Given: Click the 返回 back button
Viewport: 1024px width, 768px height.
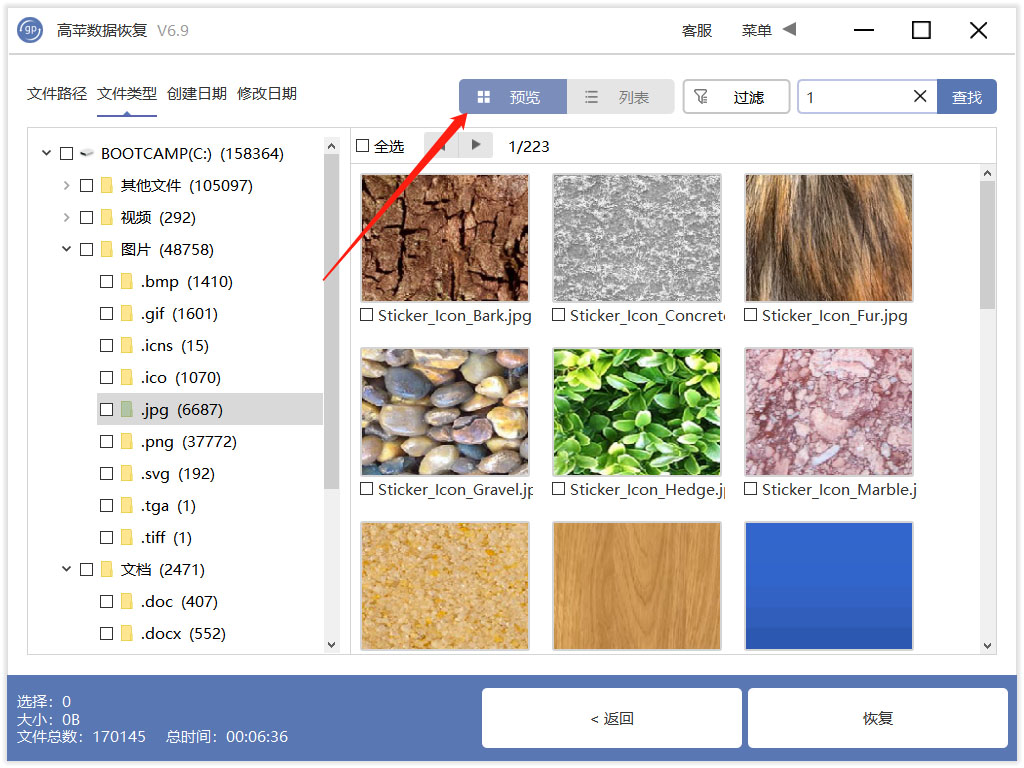Looking at the screenshot, I should coord(612,718).
